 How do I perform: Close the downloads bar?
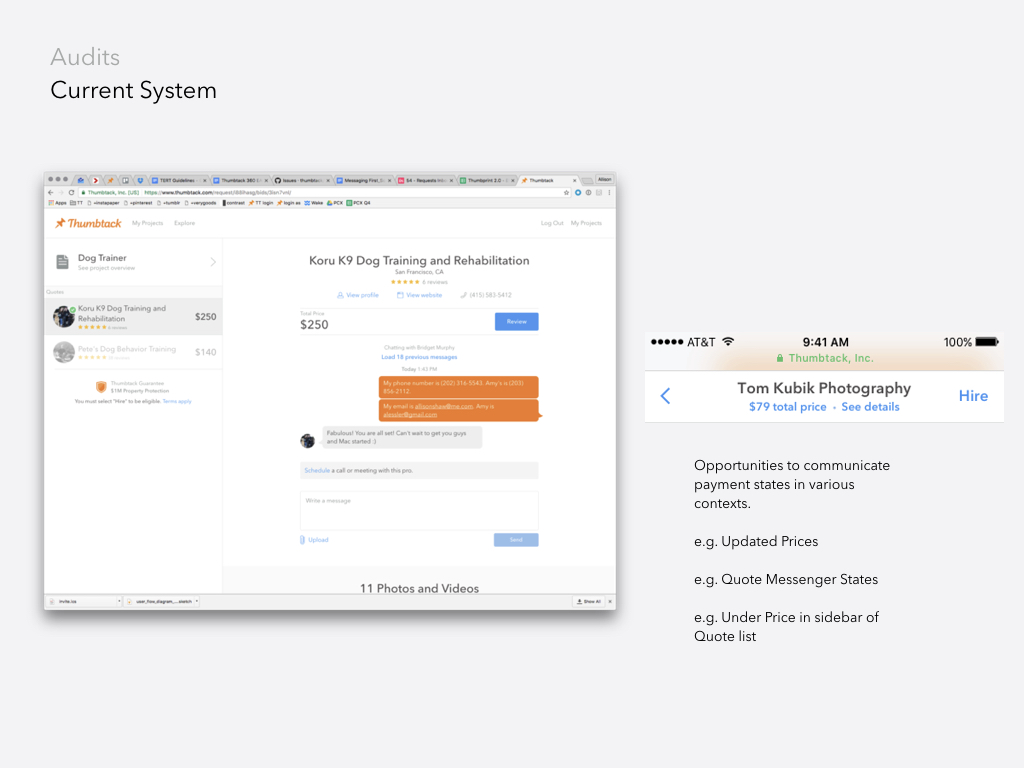[x=610, y=601]
